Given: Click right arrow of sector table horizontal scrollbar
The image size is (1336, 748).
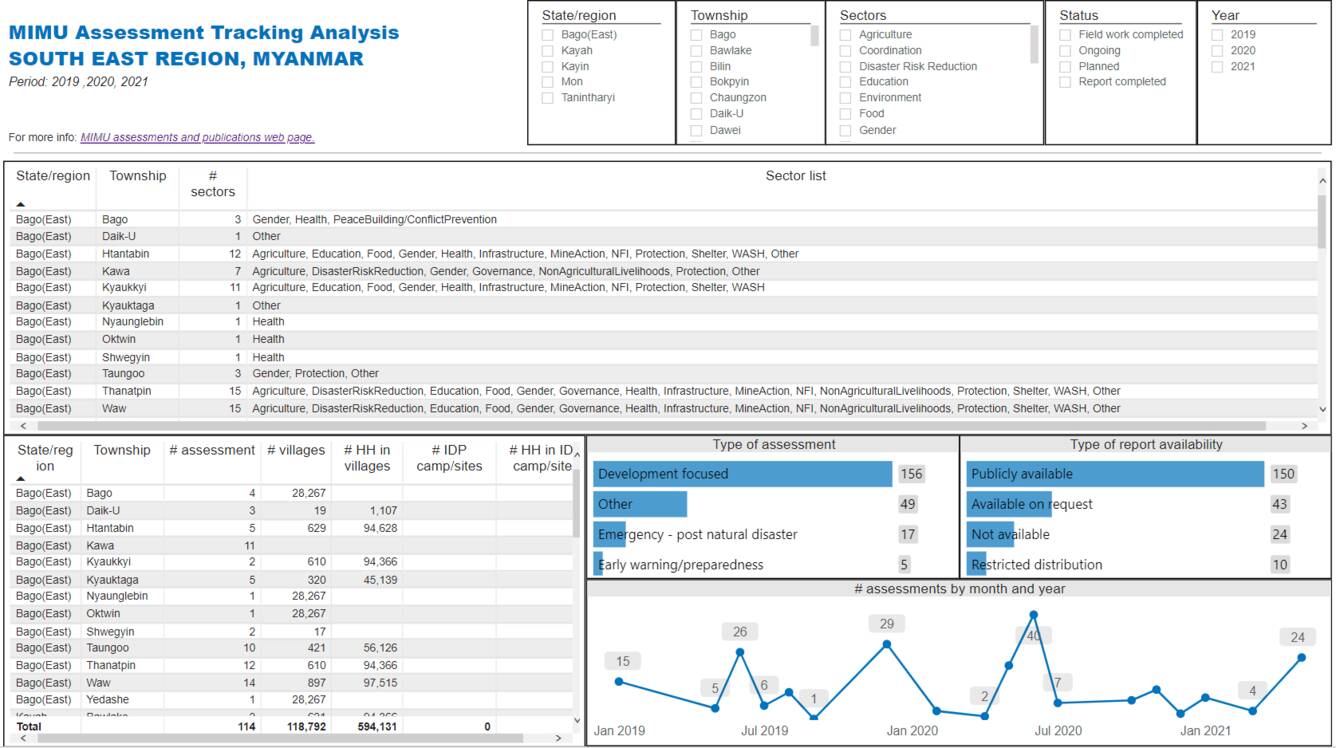Looking at the screenshot, I should click(1304, 426).
